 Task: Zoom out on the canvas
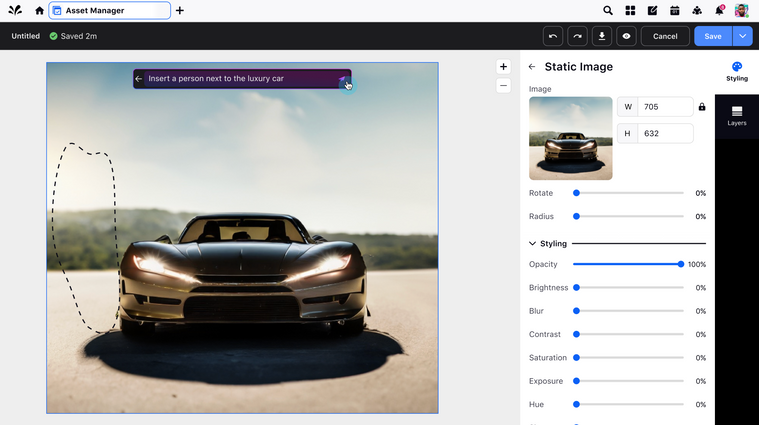click(x=503, y=86)
